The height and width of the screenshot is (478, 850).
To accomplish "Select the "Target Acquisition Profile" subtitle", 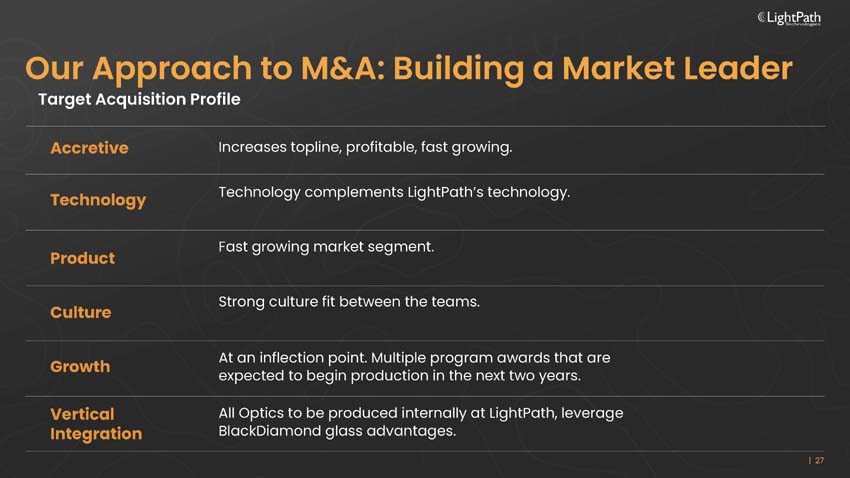I will click(139, 100).
